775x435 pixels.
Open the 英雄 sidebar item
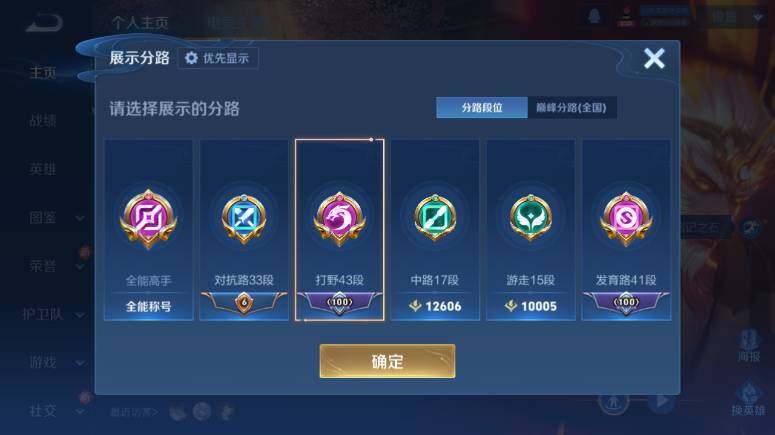point(43,169)
